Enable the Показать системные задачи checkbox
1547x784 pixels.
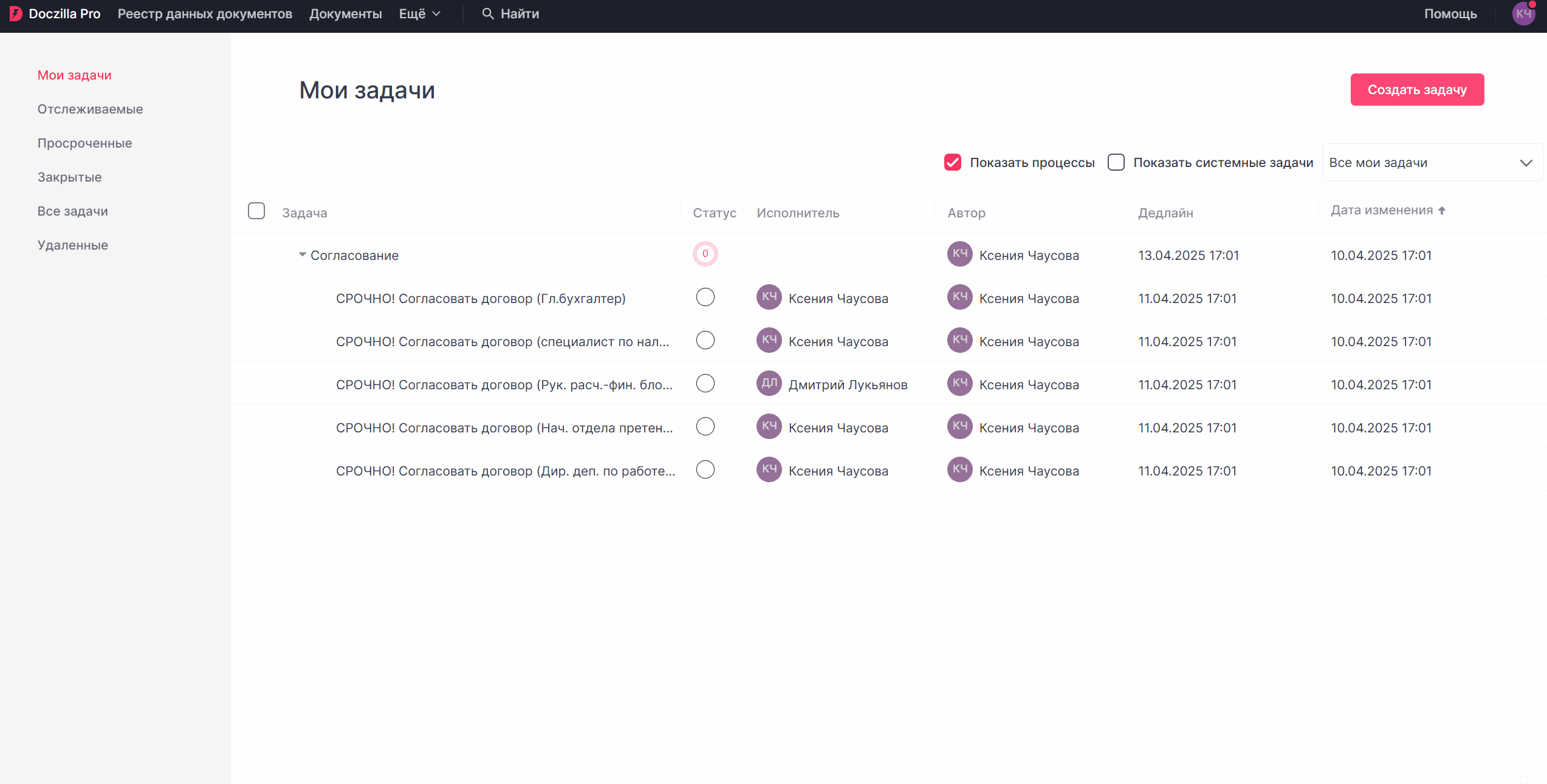pos(1116,162)
